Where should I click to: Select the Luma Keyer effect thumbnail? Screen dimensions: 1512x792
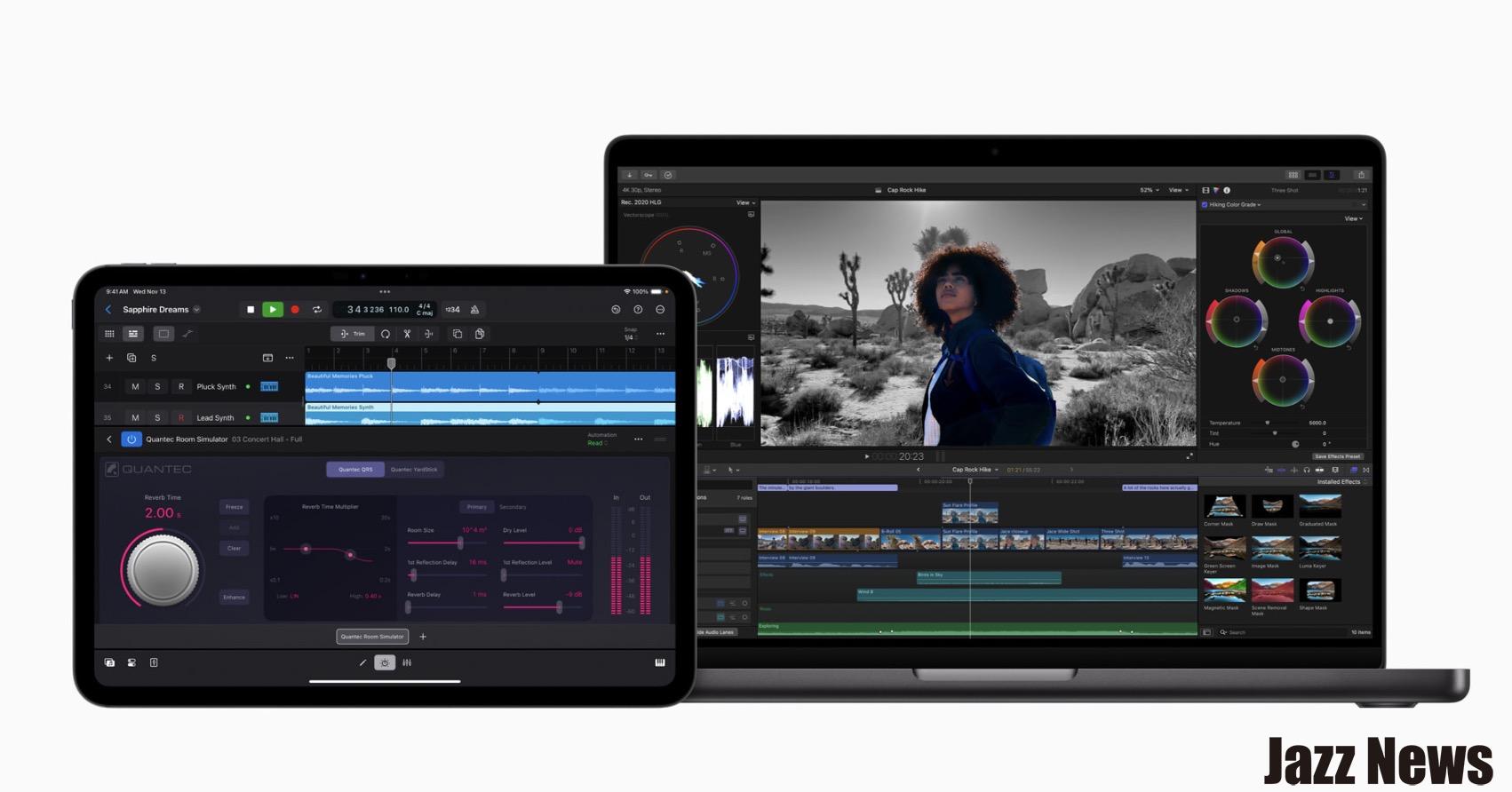1319,550
